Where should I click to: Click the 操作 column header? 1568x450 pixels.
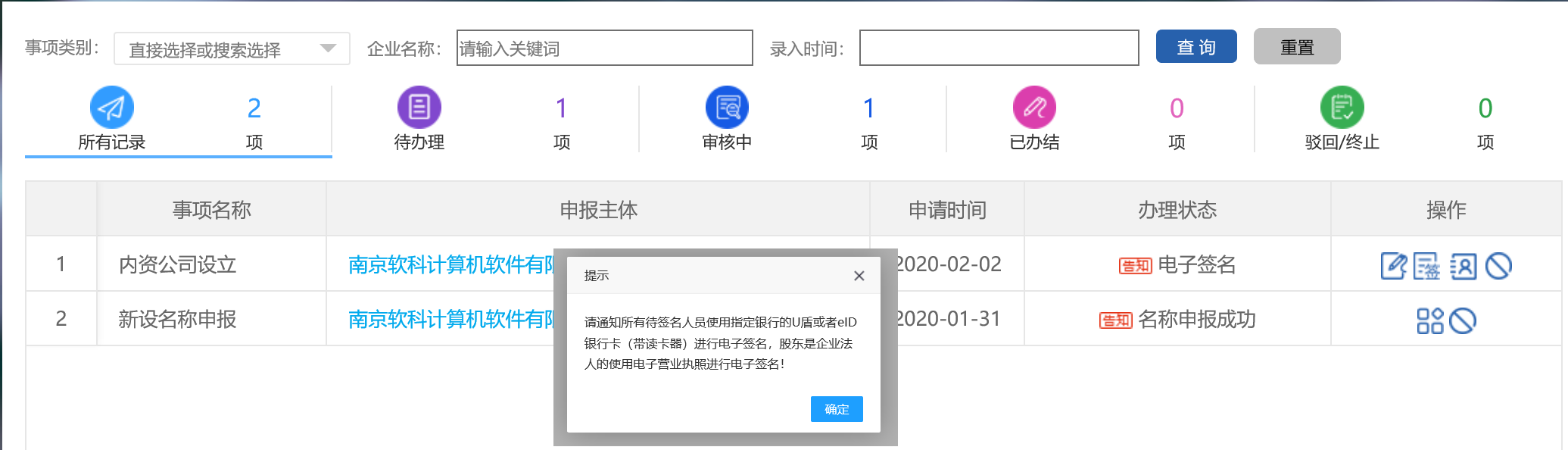tap(1446, 210)
